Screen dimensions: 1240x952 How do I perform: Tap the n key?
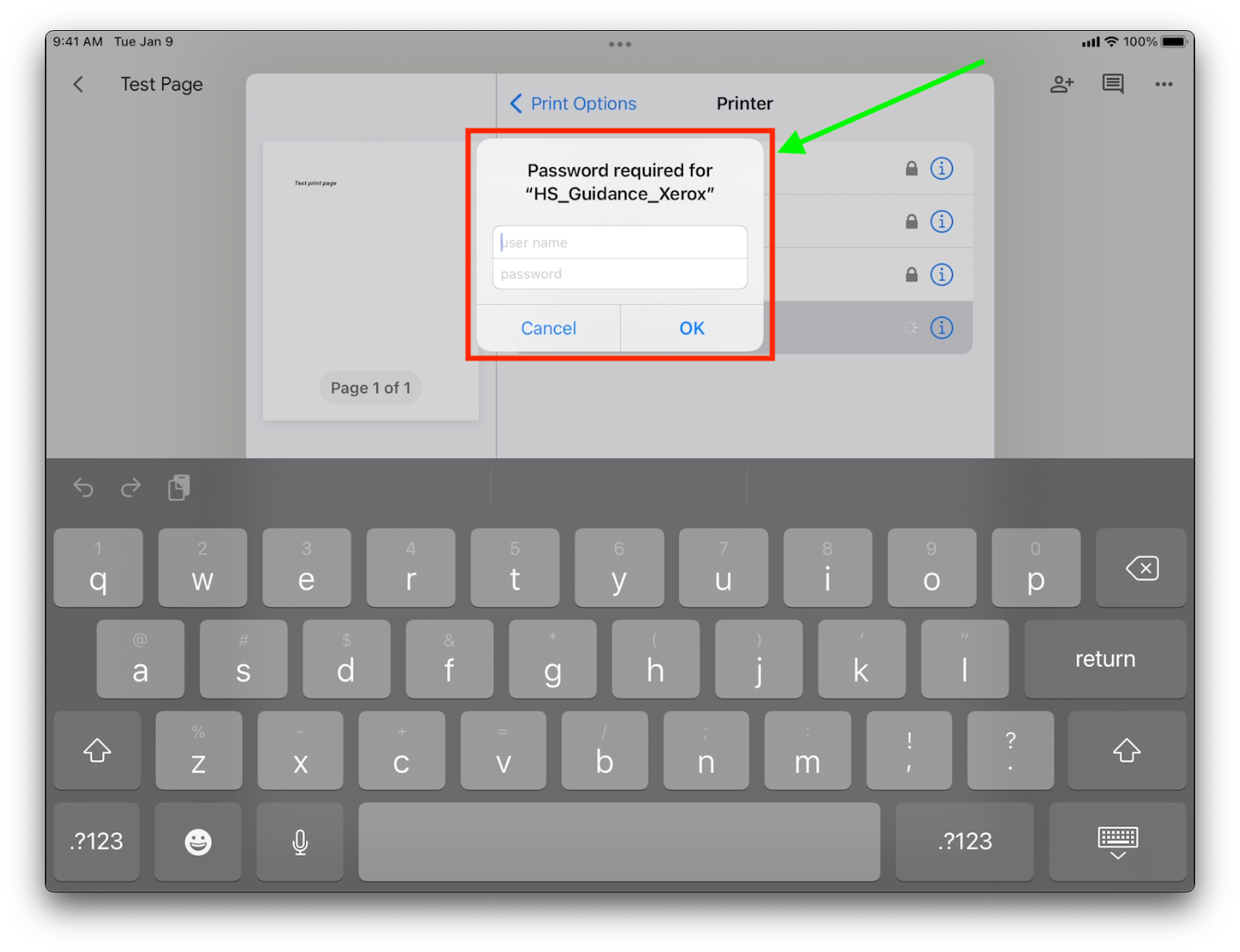pyautogui.click(x=706, y=751)
